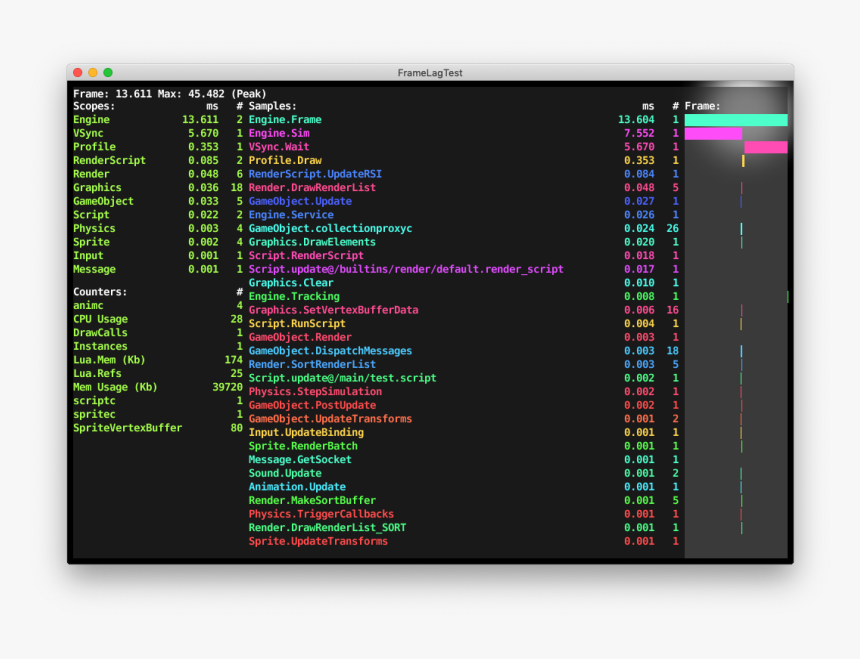Viewport: 860px width, 659px height.
Task: Select the VSync scope entry
Action: click(158, 133)
